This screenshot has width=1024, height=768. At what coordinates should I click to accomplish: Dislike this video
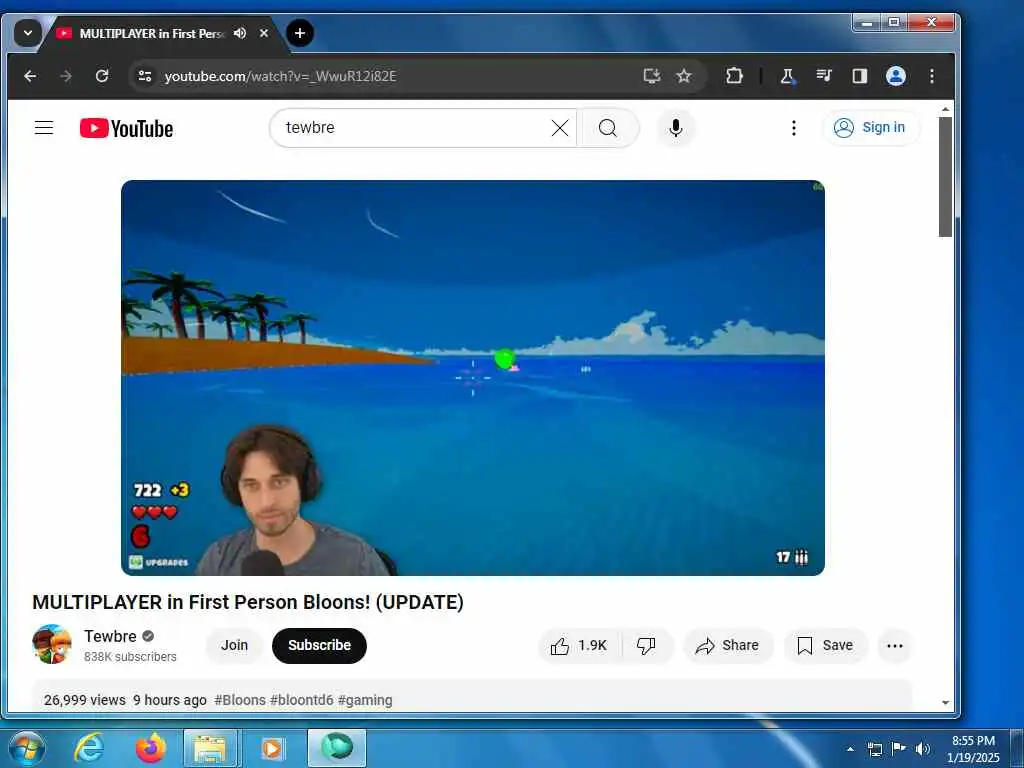pos(647,646)
